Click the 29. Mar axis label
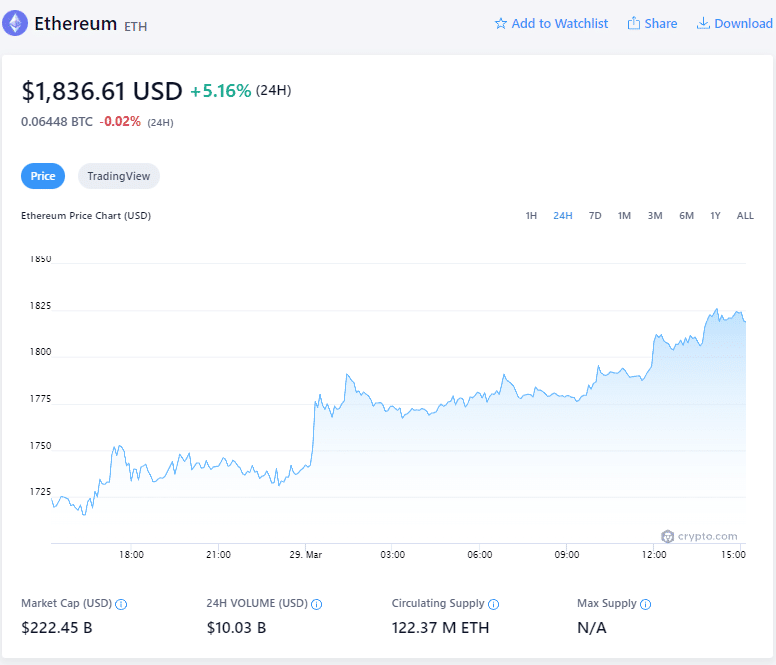This screenshot has width=776, height=665. 306,555
